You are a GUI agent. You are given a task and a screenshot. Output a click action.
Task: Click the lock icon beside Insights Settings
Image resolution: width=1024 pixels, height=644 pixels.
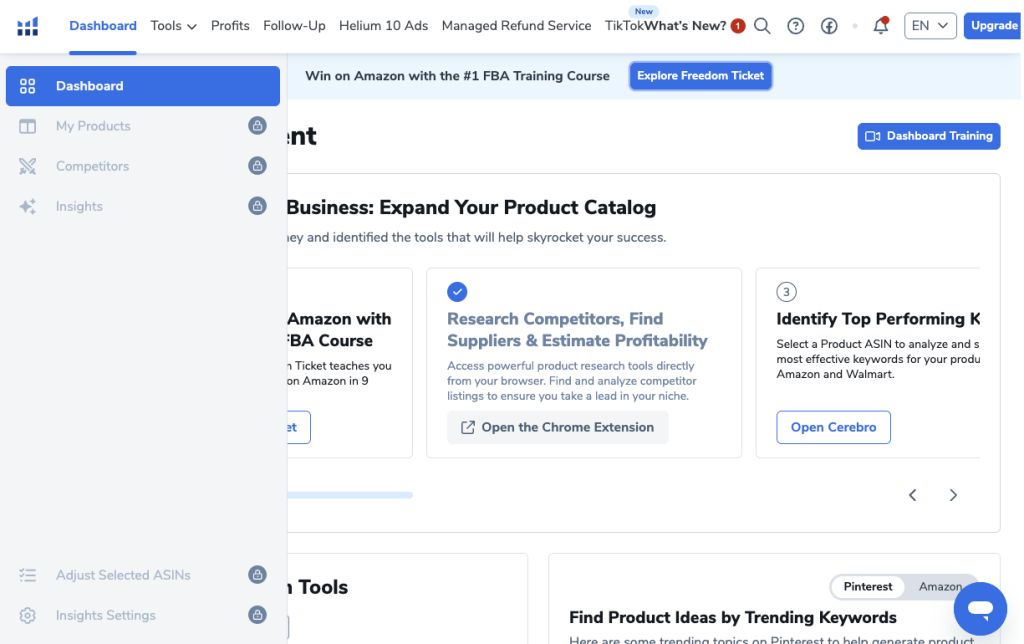click(257, 615)
